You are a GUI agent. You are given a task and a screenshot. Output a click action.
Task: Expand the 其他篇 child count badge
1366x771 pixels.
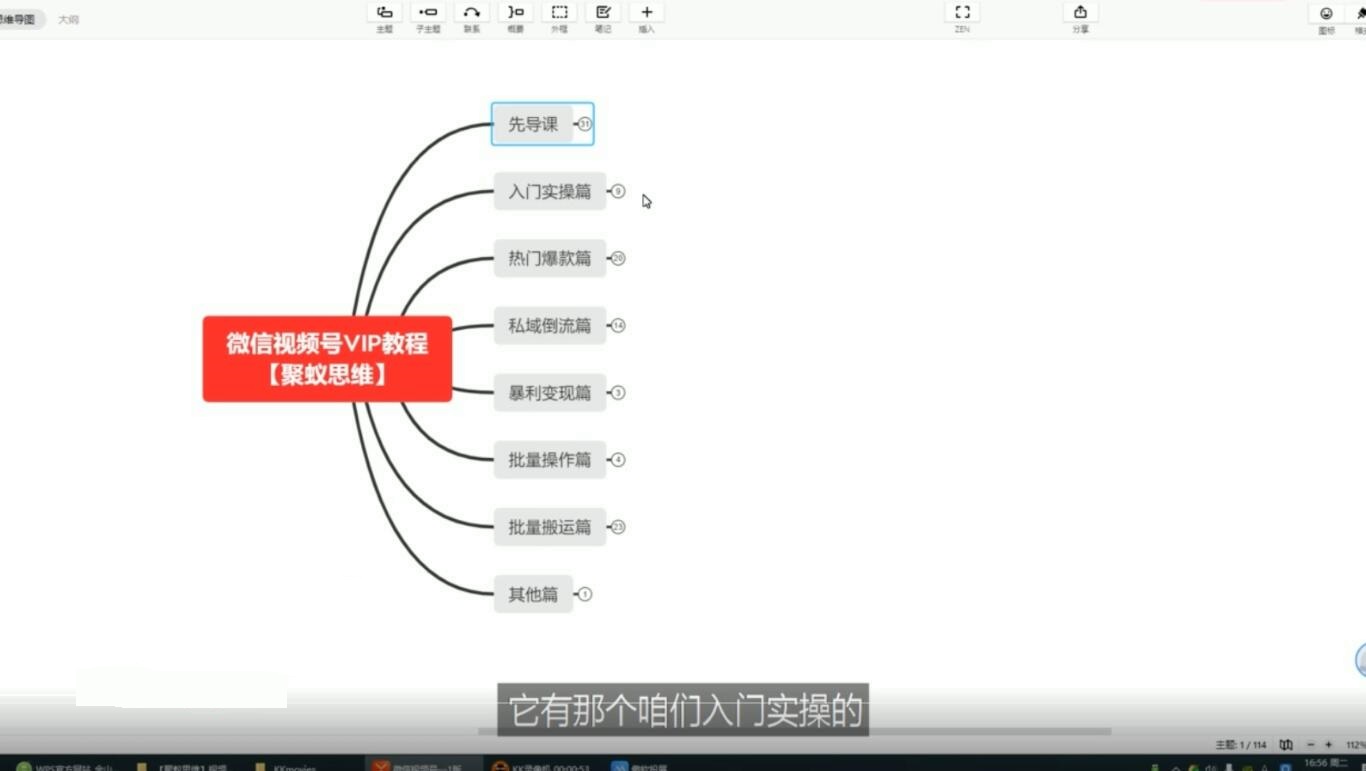click(x=585, y=594)
